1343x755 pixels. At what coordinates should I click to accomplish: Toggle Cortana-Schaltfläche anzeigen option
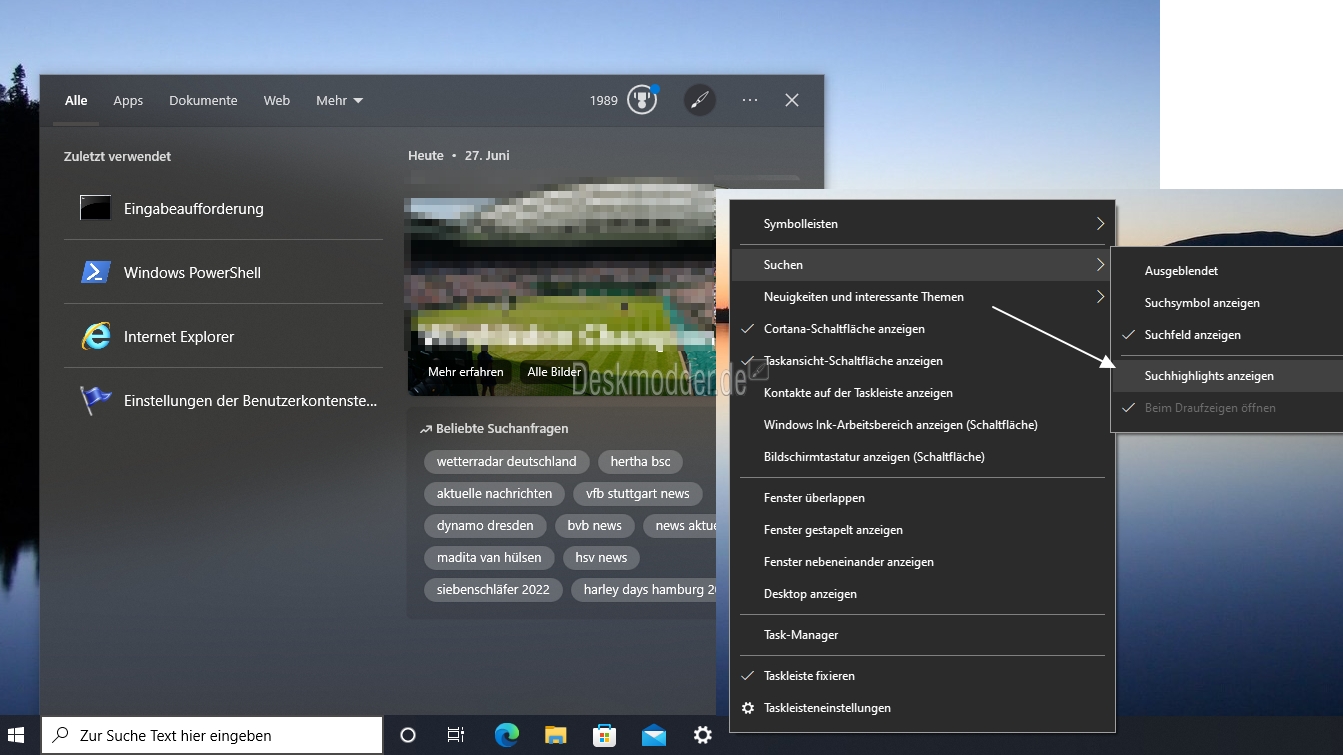click(844, 329)
